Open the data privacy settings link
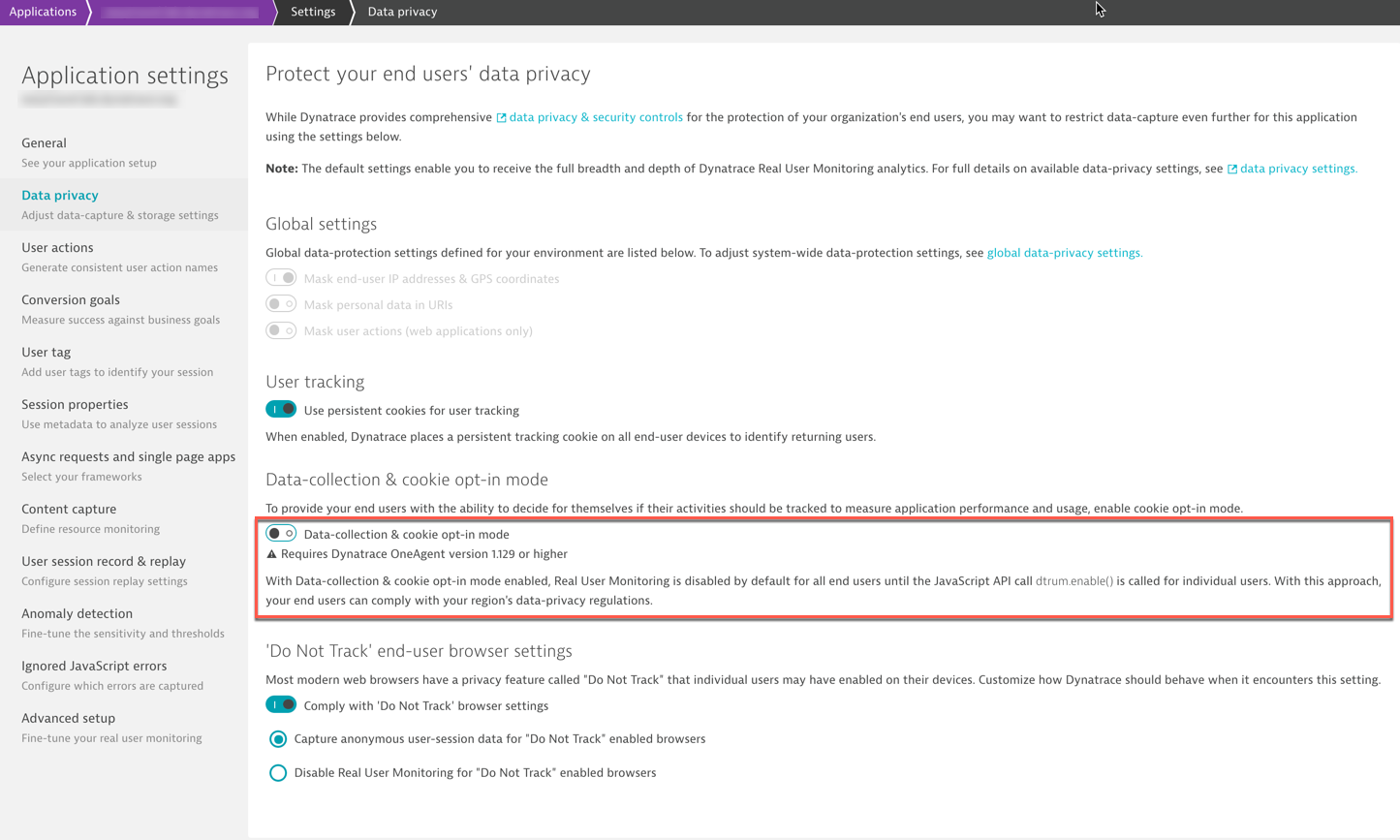The width and height of the screenshot is (1400, 840). [x=1298, y=169]
